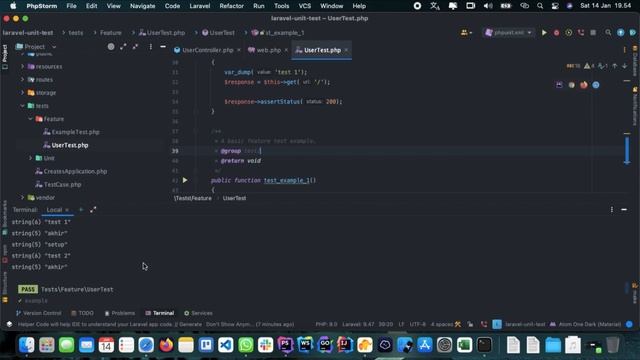Open terminal panel options kebab menu
This screenshot has width=640, height=360.
[611, 209]
